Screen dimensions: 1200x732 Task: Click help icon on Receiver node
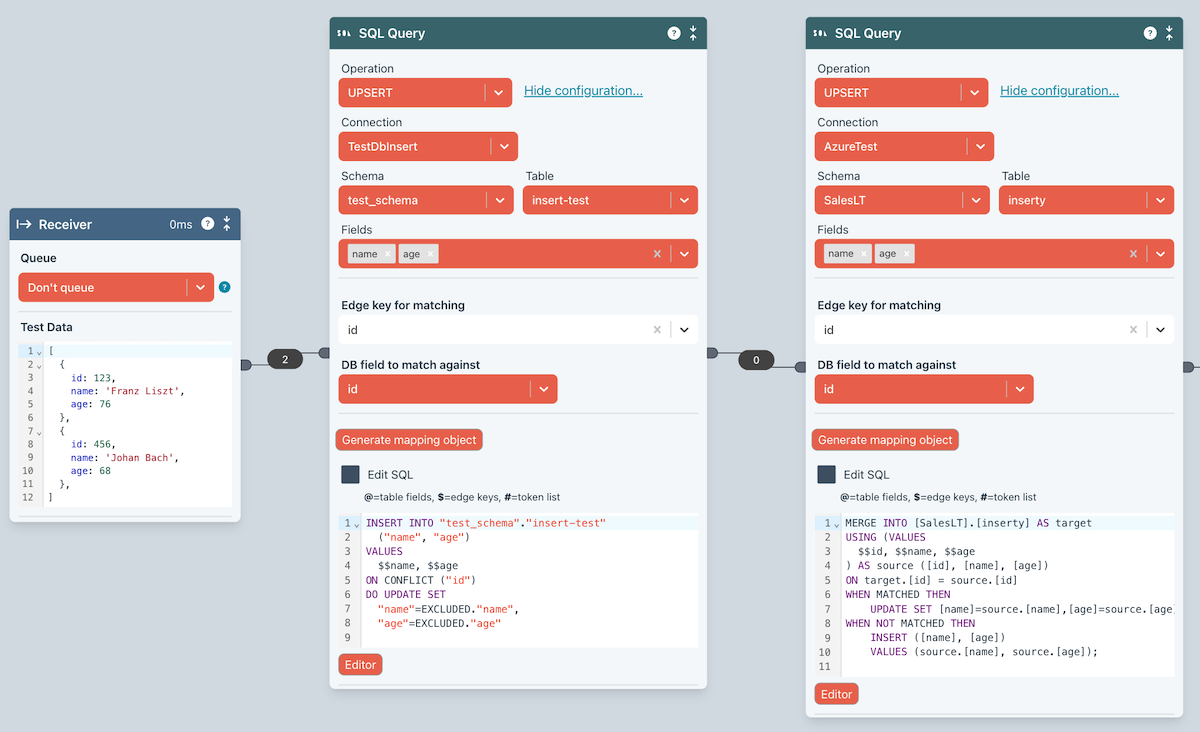tap(208, 224)
